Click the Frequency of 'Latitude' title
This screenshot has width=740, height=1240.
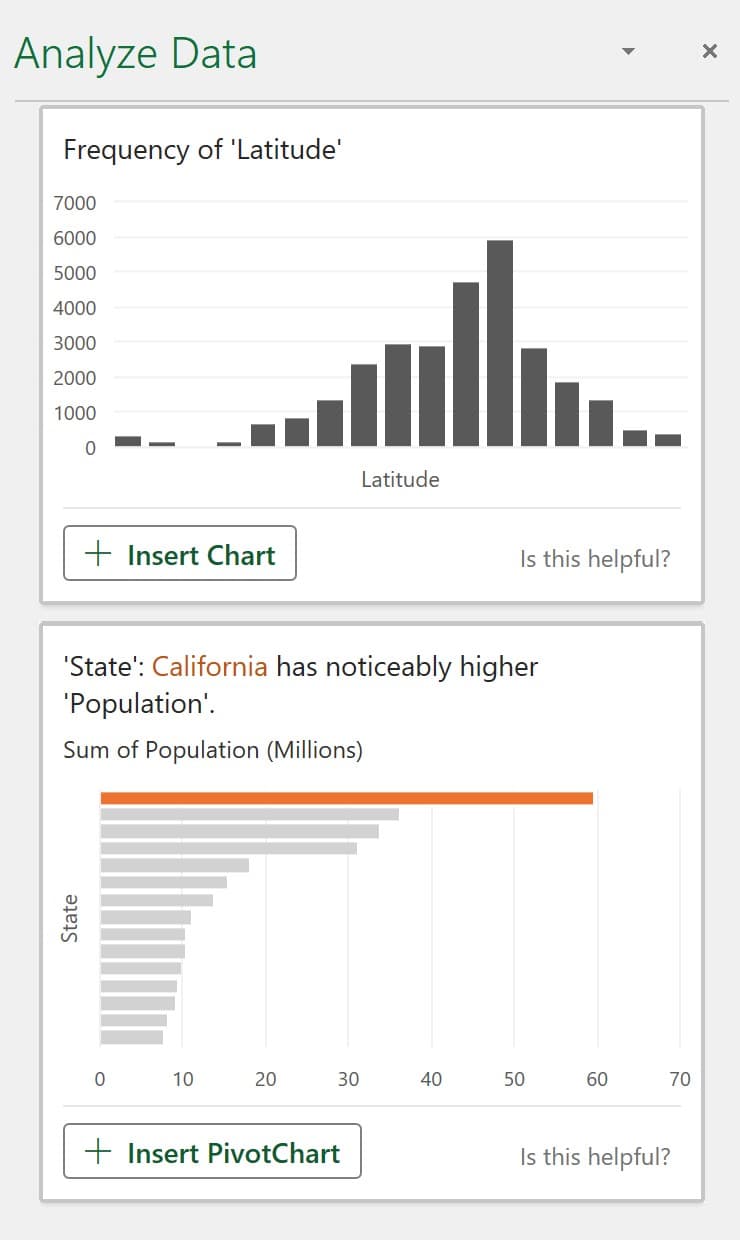pos(203,150)
